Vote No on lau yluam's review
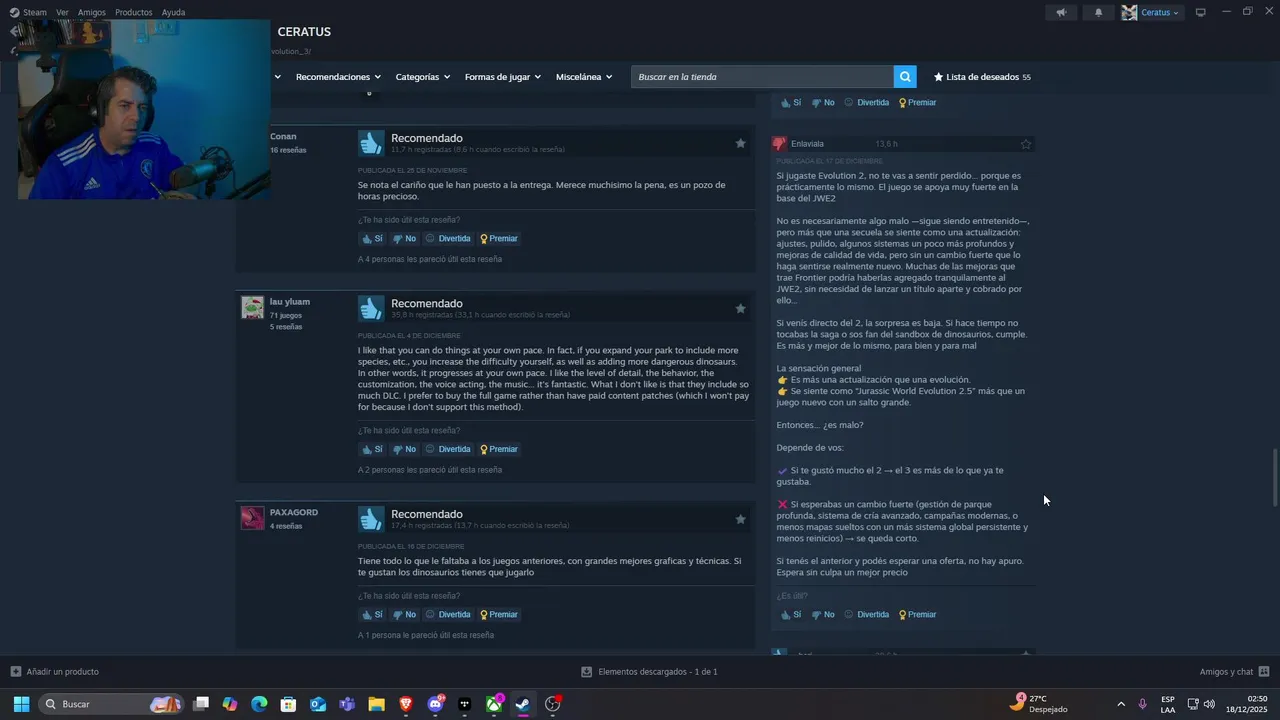Screen dimensions: 1280x720 tap(404, 450)
